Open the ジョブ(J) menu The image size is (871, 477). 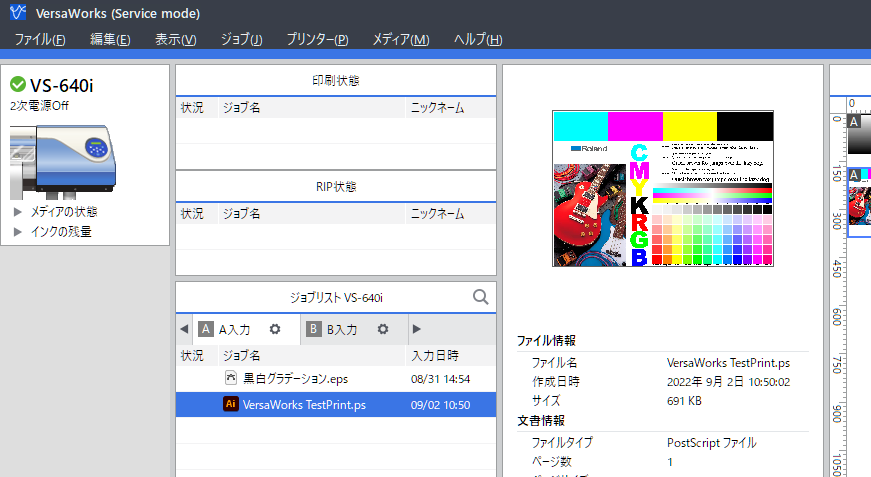(241, 39)
